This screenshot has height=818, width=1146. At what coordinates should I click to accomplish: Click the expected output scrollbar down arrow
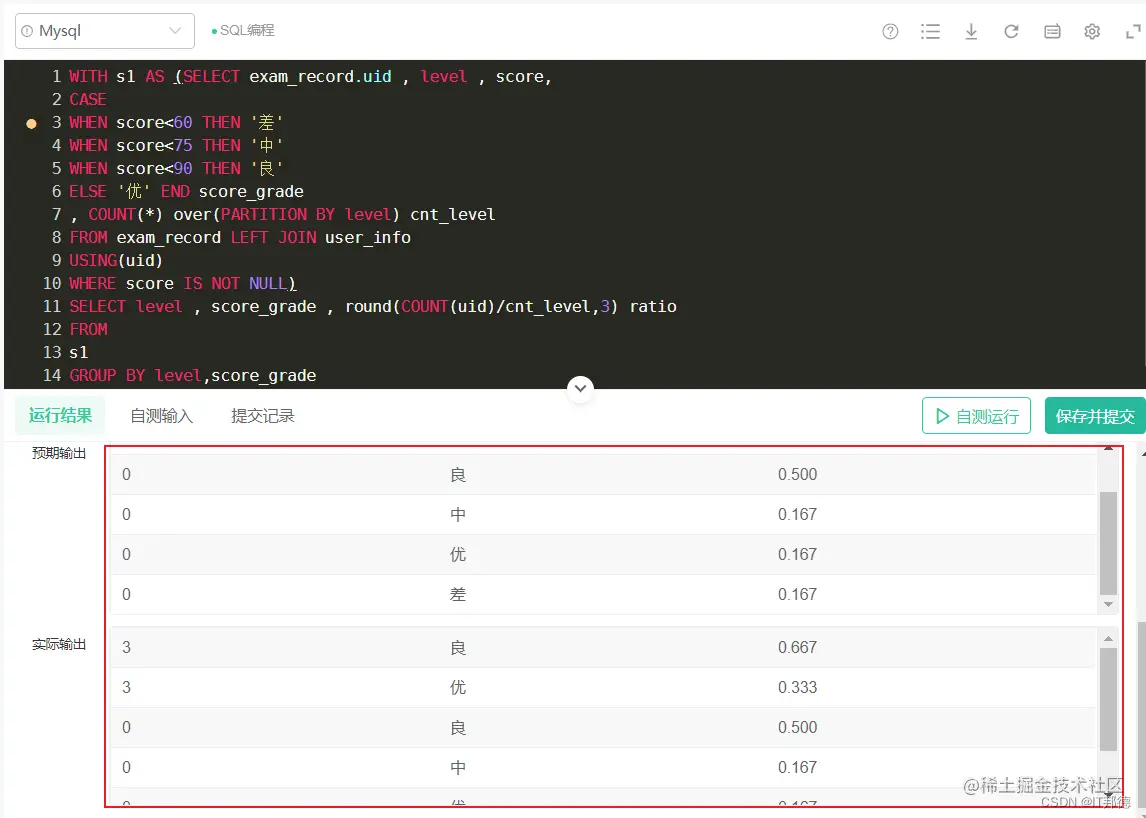pos(1108,605)
